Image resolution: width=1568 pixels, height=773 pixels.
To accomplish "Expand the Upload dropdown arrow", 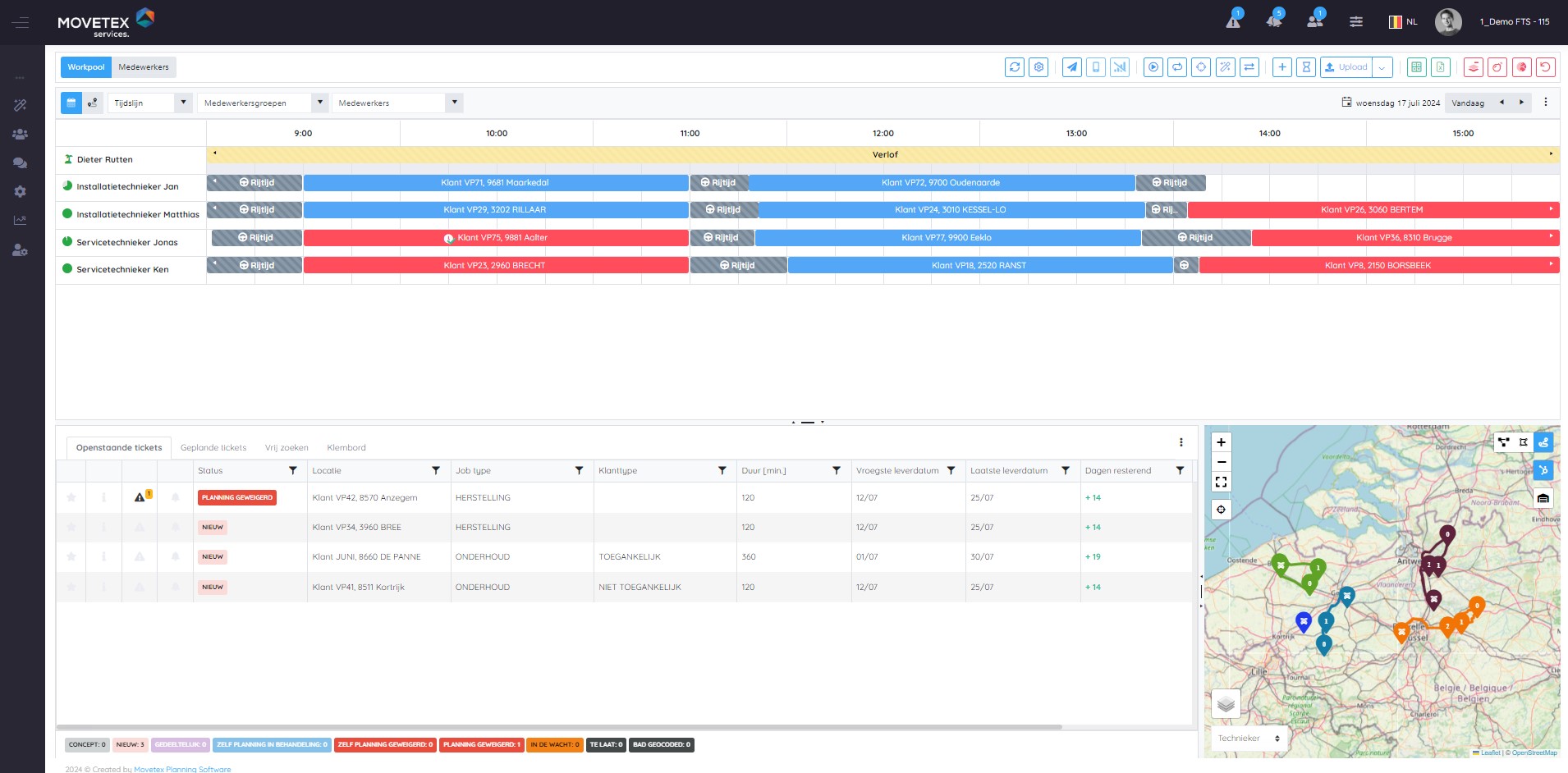I will click(x=1382, y=67).
